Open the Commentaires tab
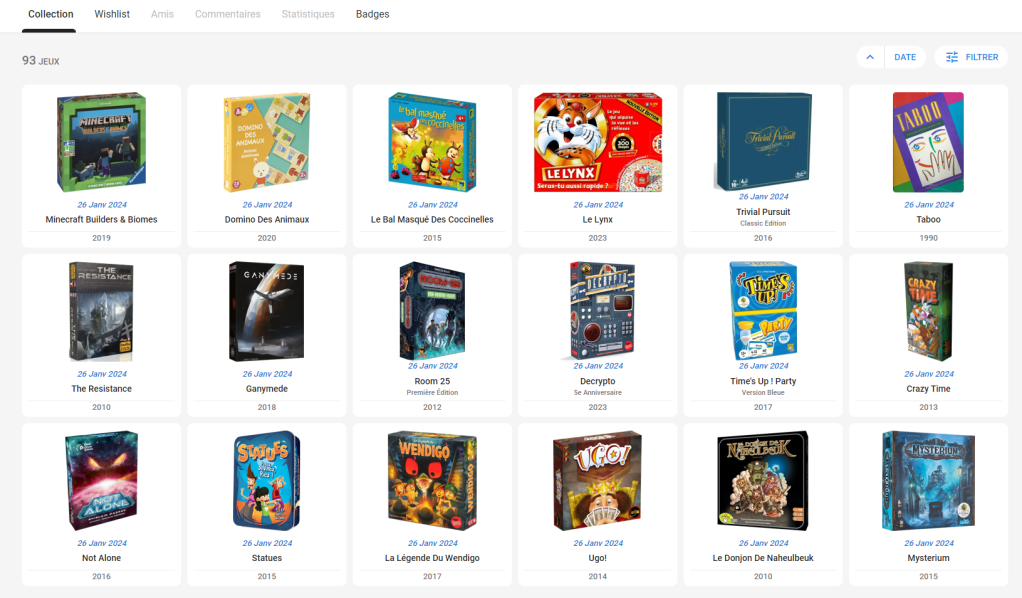 tap(227, 14)
